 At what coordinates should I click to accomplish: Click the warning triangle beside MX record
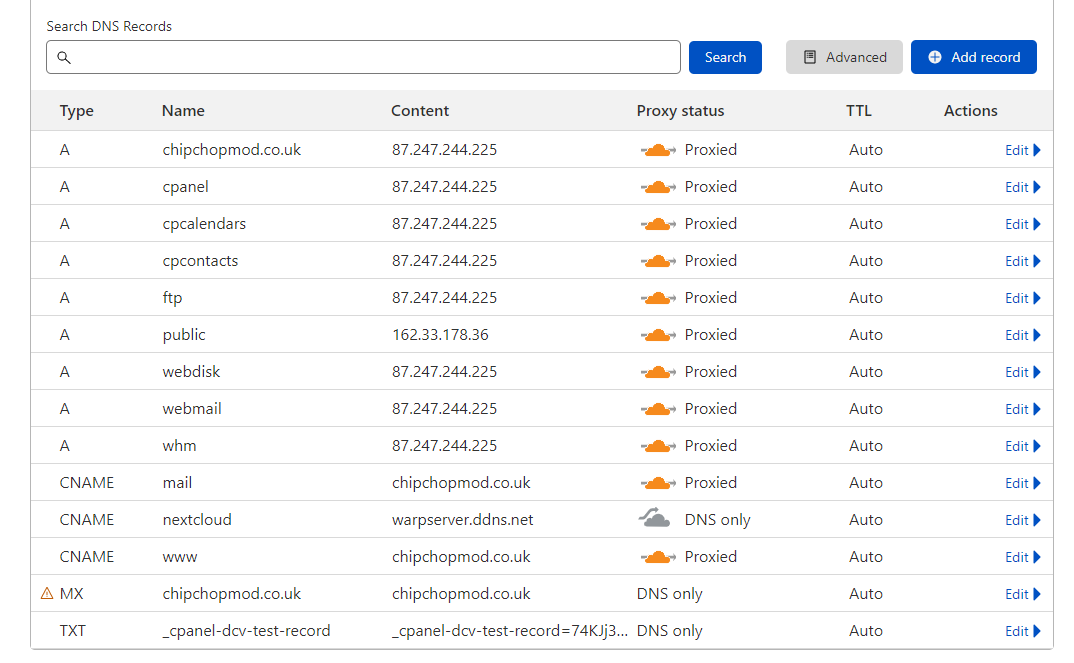coord(47,594)
